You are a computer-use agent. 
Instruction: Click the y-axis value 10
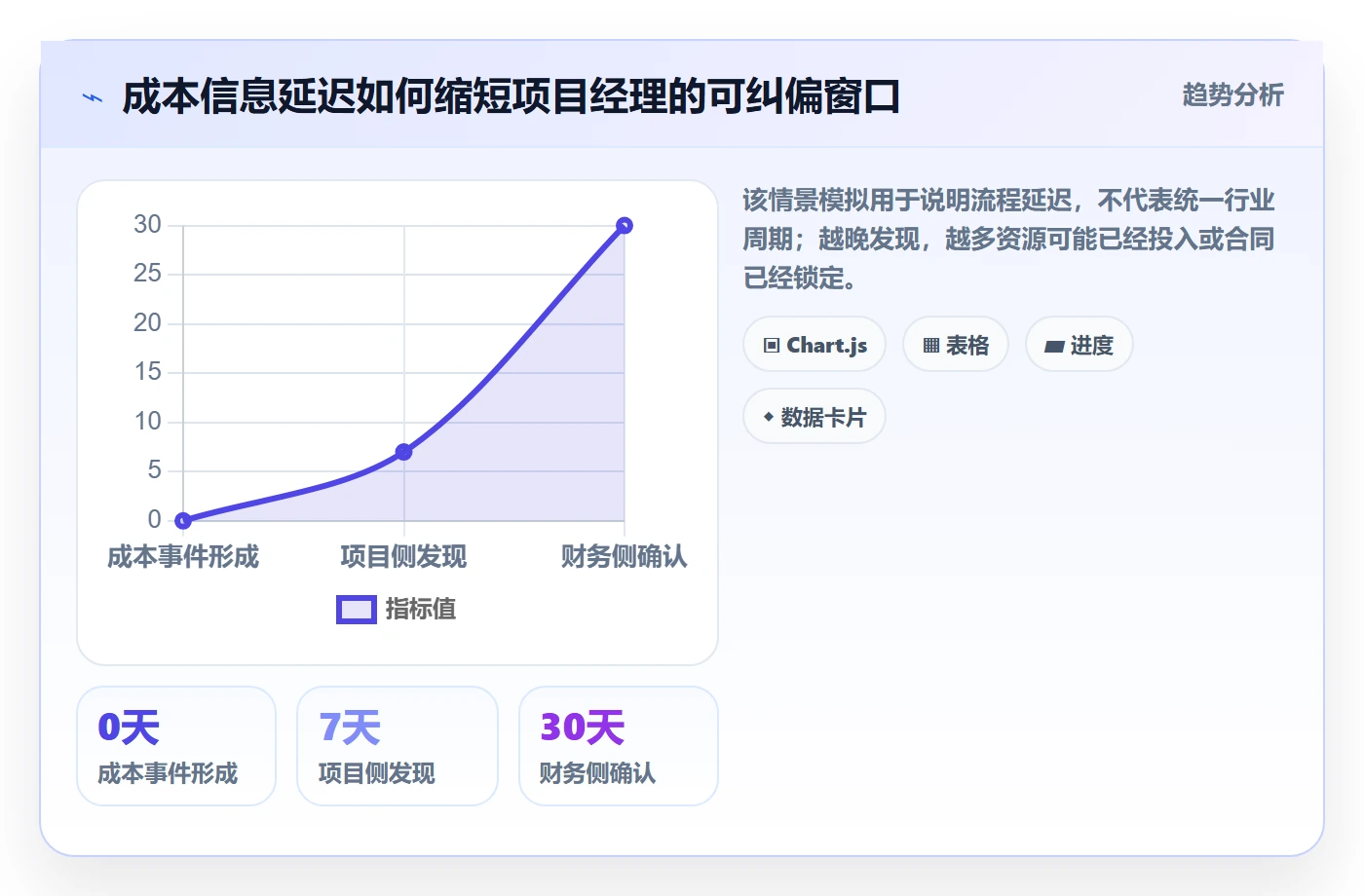point(148,422)
